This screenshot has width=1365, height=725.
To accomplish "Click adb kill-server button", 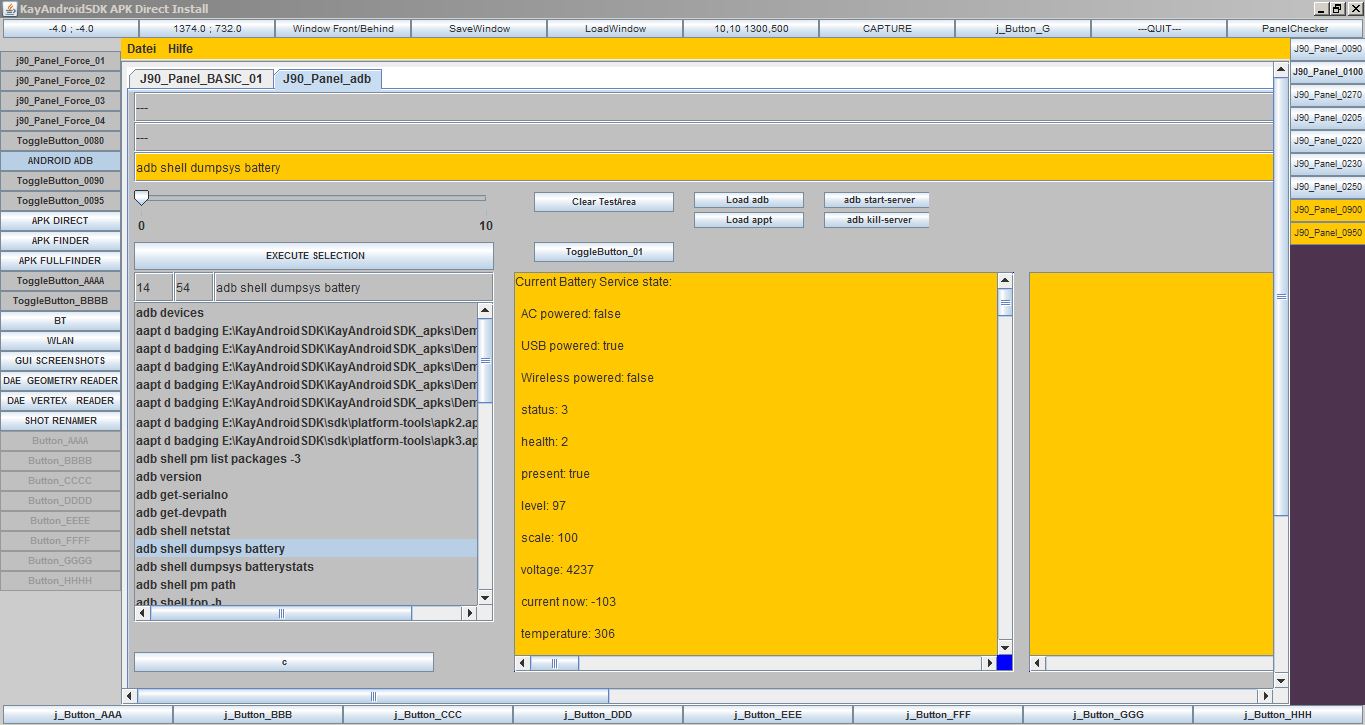I will [x=876, y=220].
